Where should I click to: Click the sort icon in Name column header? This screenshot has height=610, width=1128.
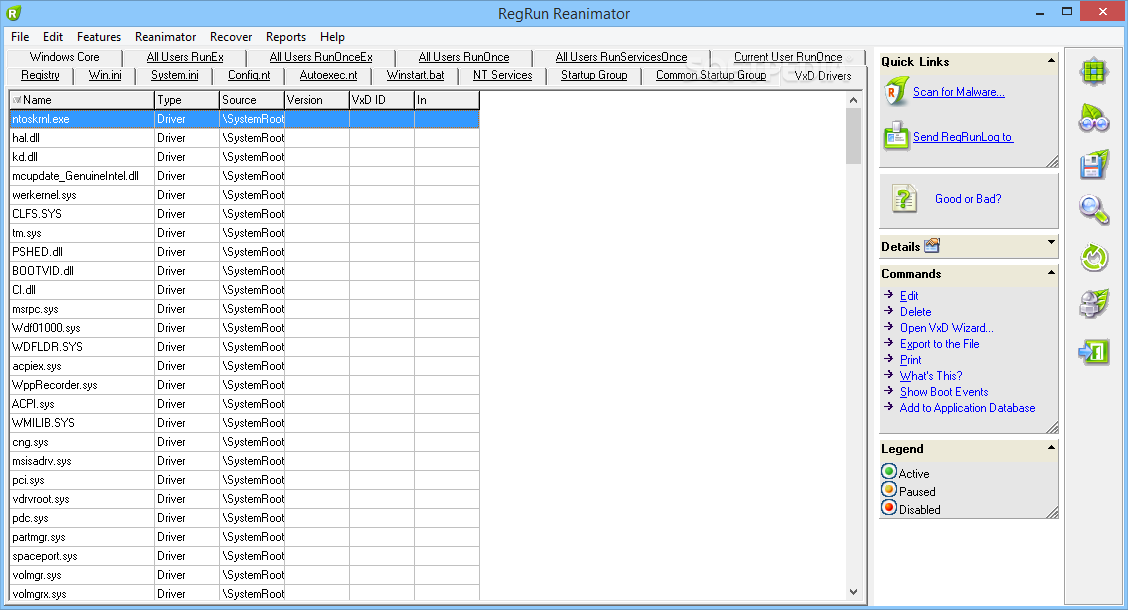point(17,100)
